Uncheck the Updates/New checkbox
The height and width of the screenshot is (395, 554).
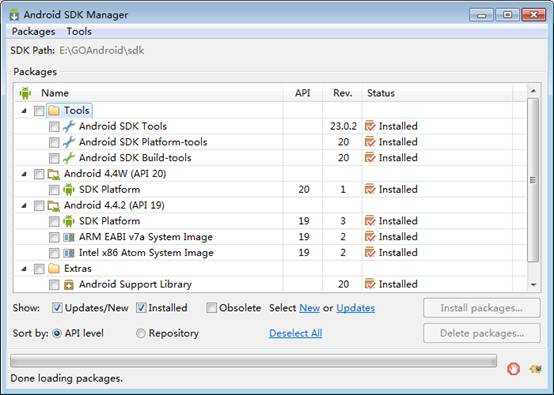(57, 308)
